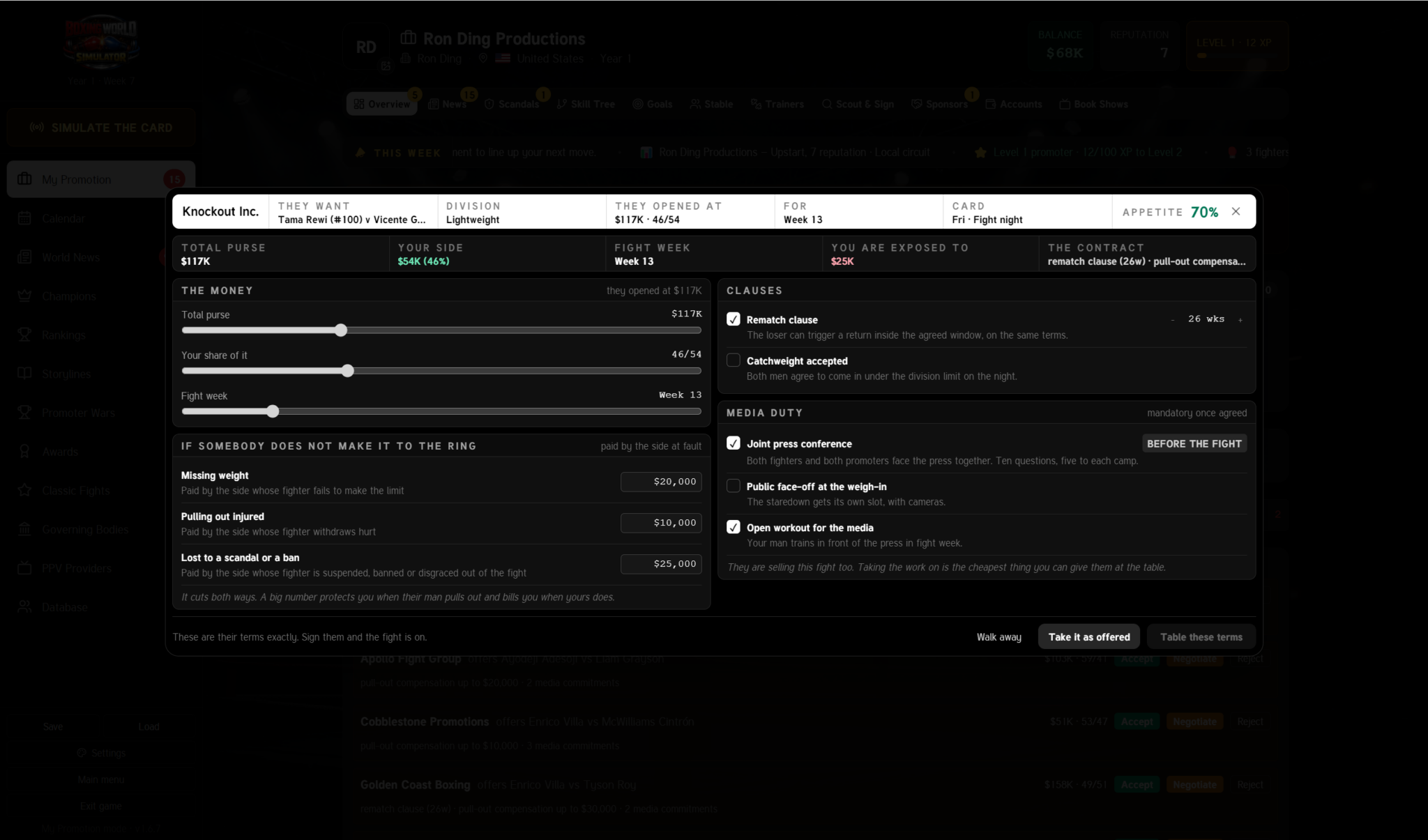
Task: Accept the Golden Coast Boxing offer
Action: 1137,785
